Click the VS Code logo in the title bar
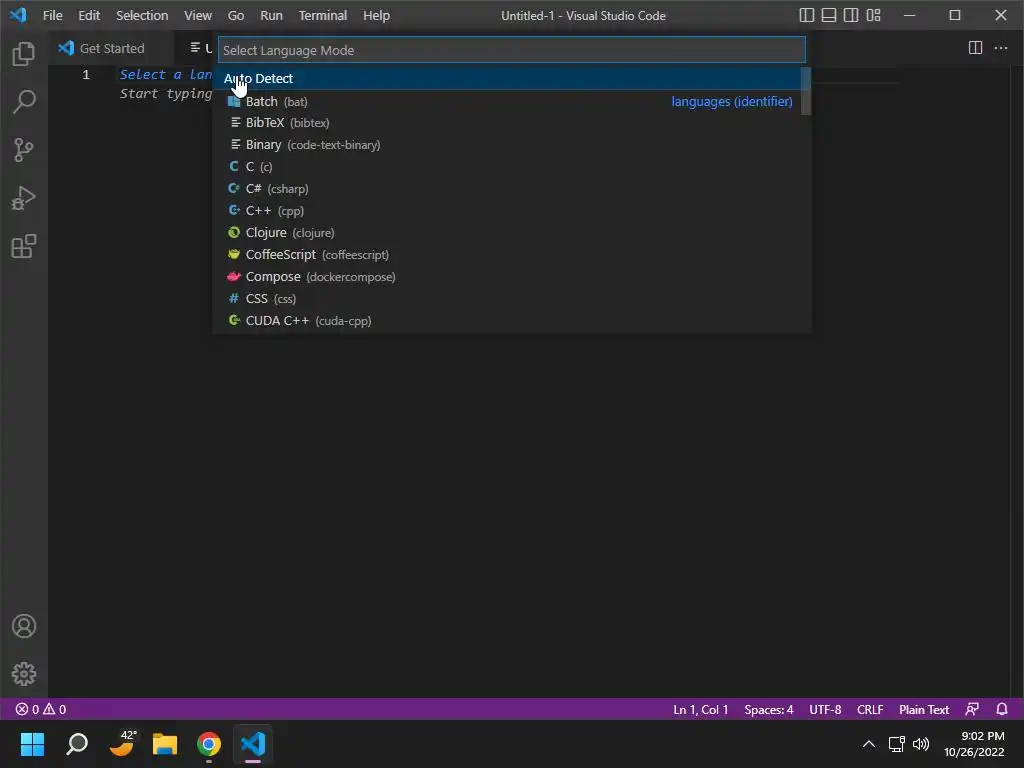 click(18, 15)
